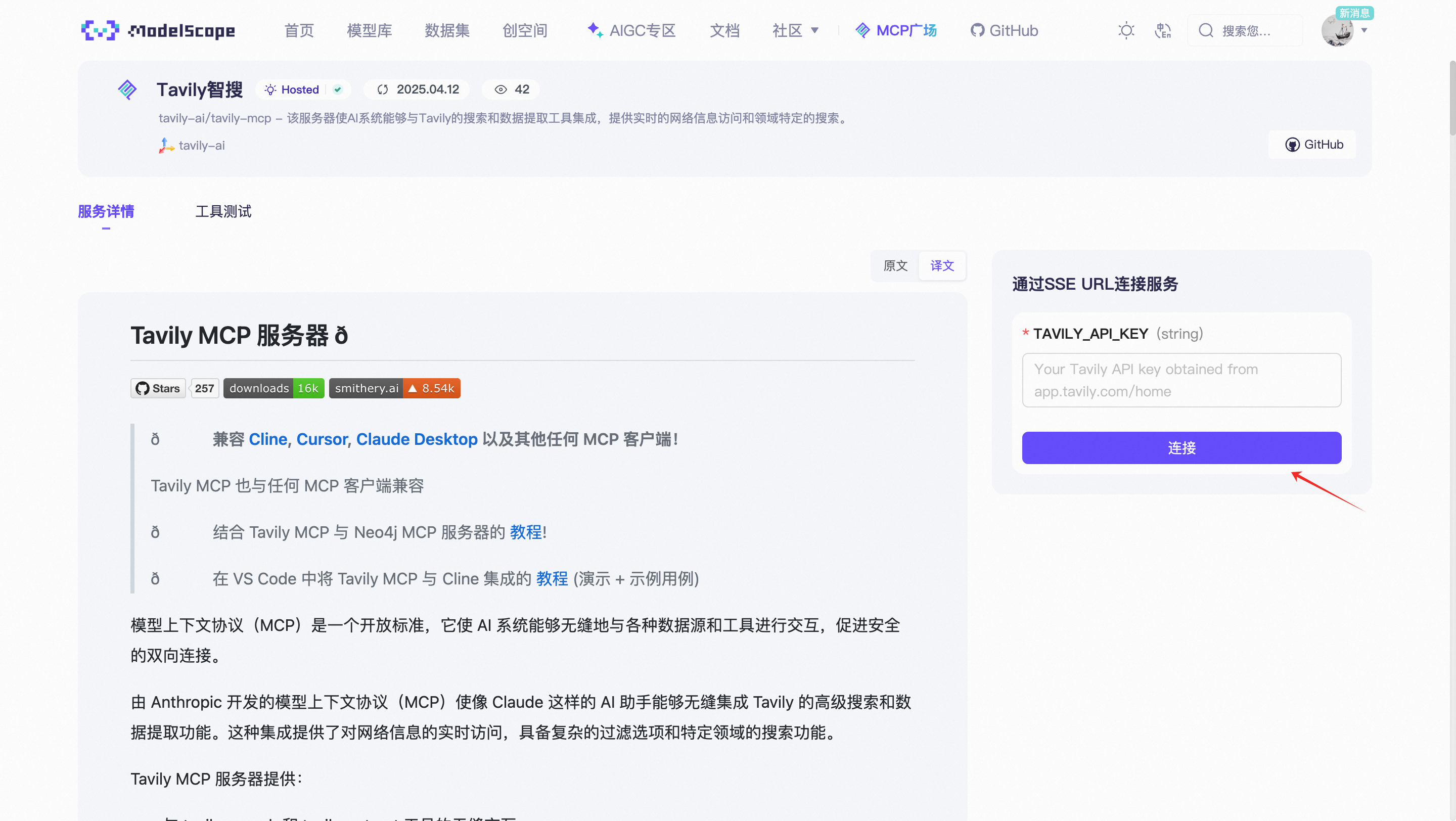Expand the 社区 menu dropdown

[x=795, y=30]
